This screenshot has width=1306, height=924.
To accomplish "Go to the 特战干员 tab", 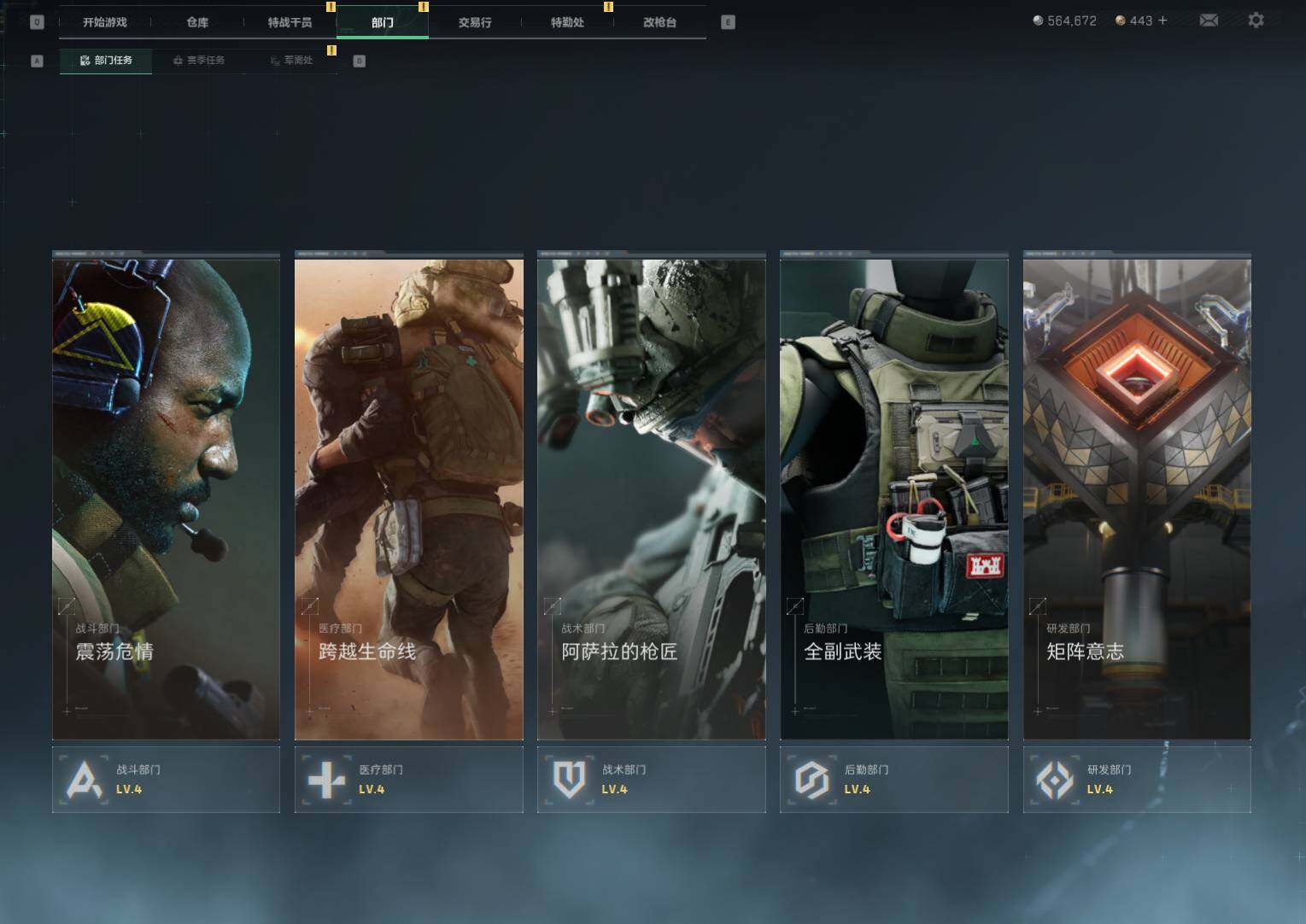I will [290, 23].
